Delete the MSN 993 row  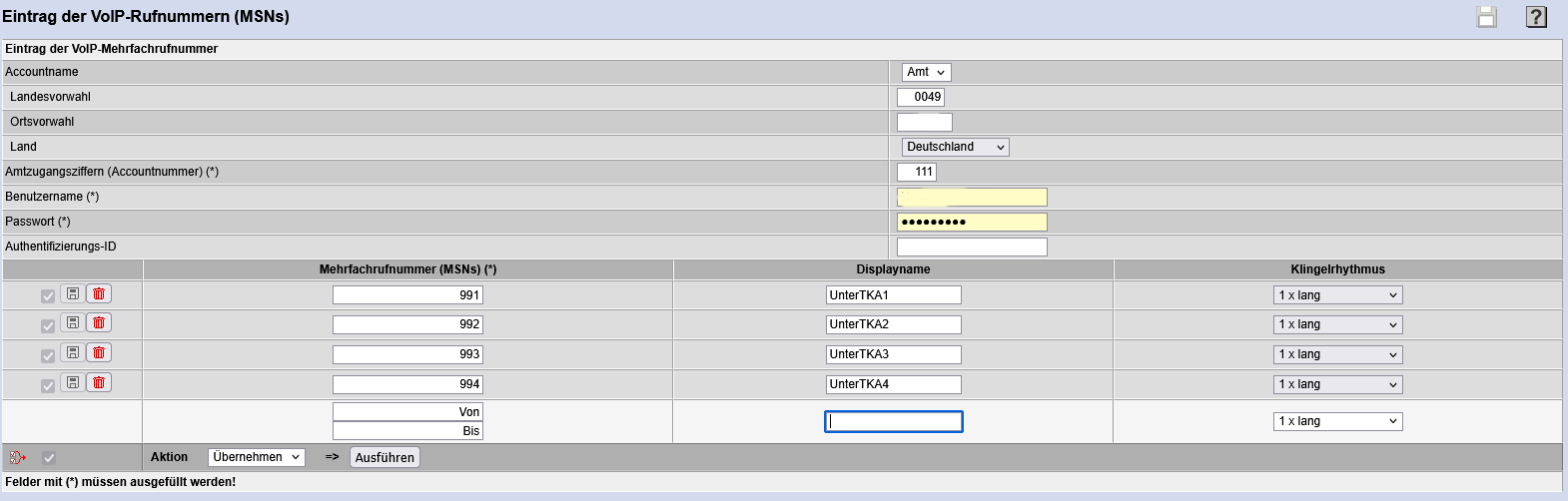pyautogui.click(x=99, y=352)
